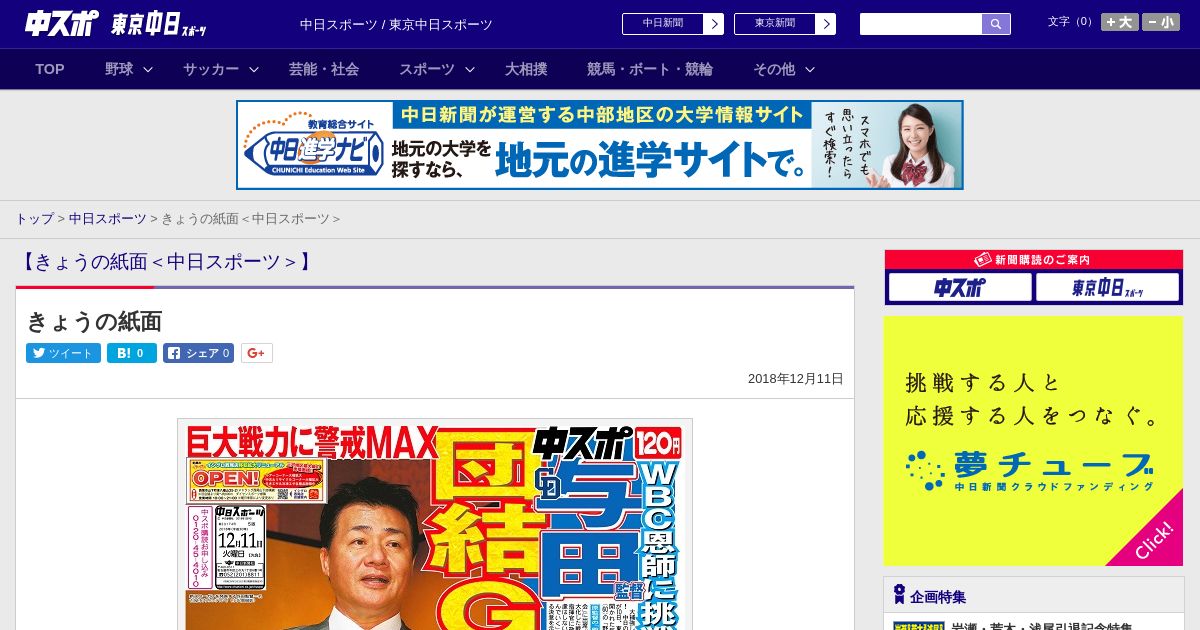Open 競馬・ボート・競輪 navigation item
1200x630 pixels.
650,69
